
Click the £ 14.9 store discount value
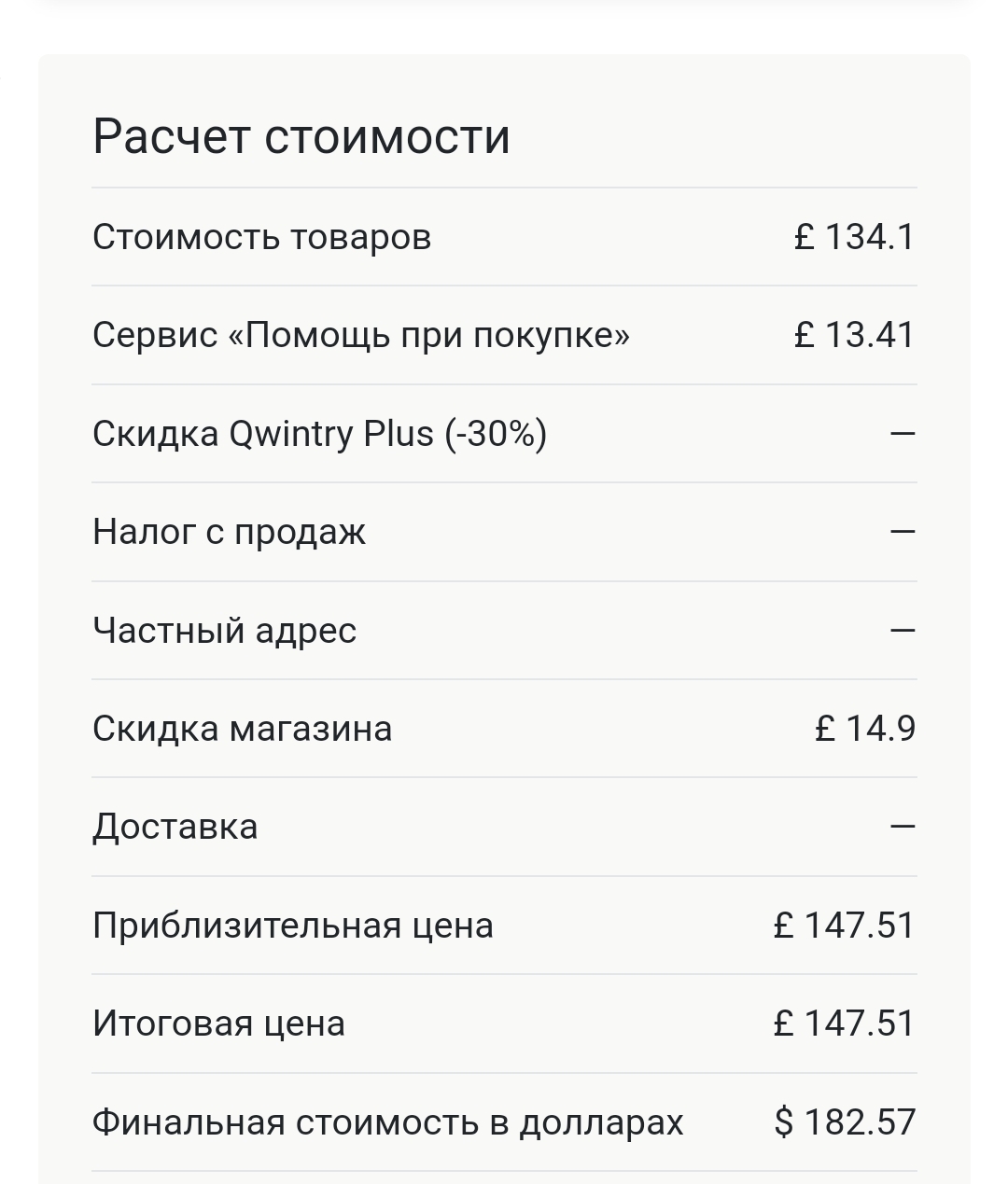(x=865, y=729)
